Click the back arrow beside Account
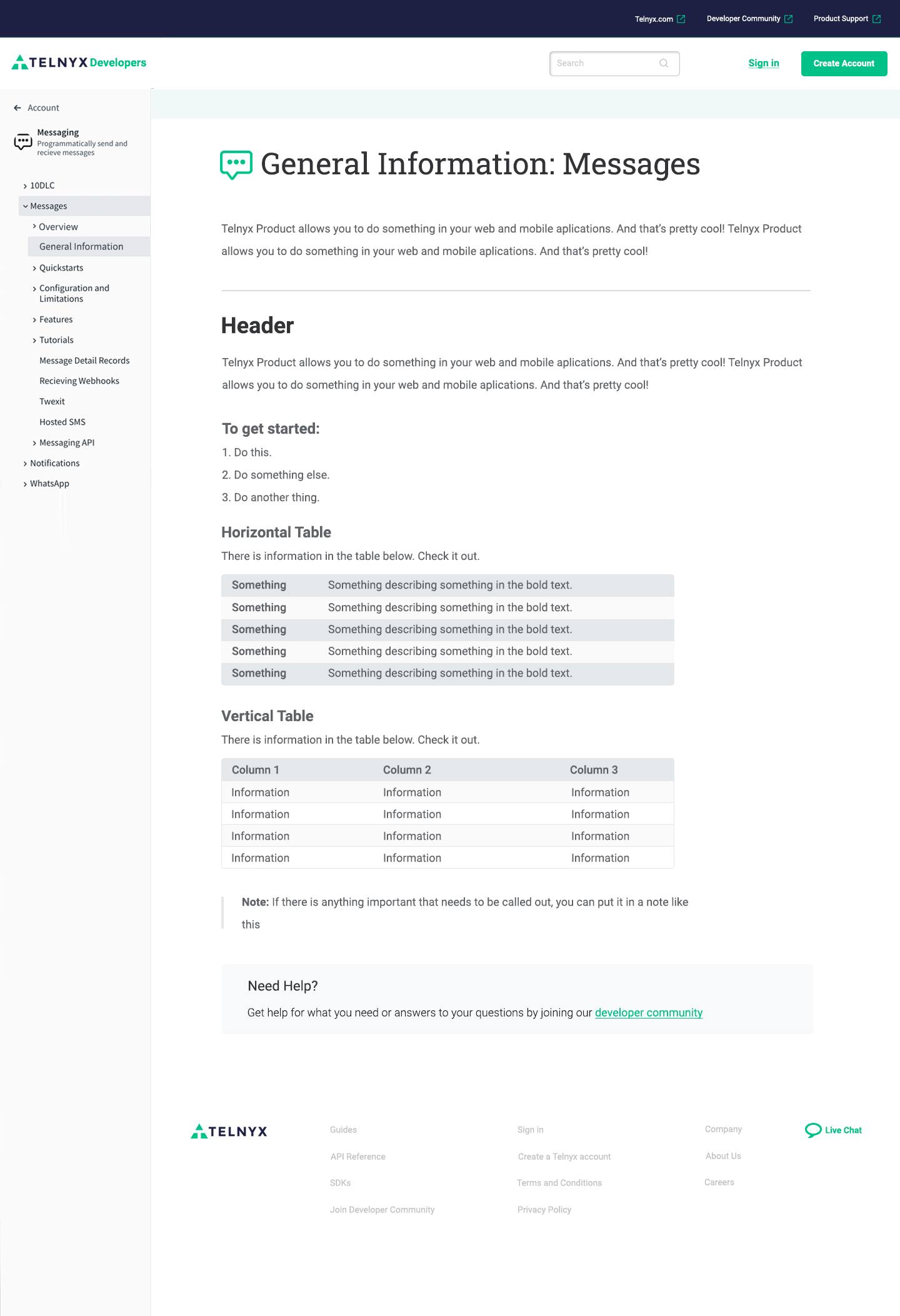The image size is (900, 1316). click(x=17, y=108)
